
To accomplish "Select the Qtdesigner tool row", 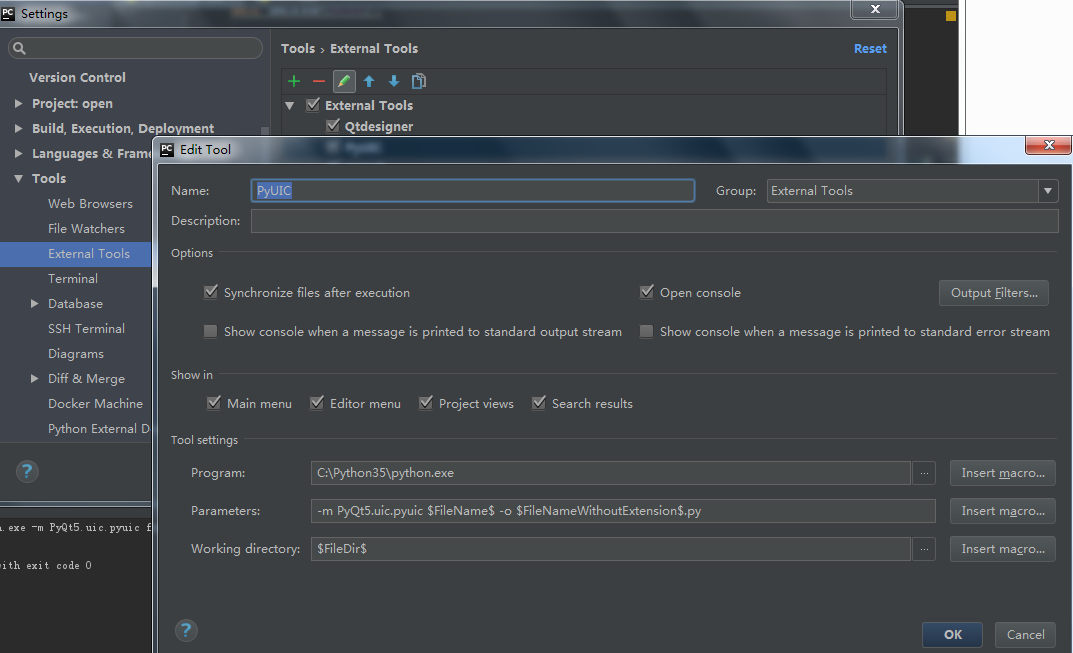I will point(378,127).
